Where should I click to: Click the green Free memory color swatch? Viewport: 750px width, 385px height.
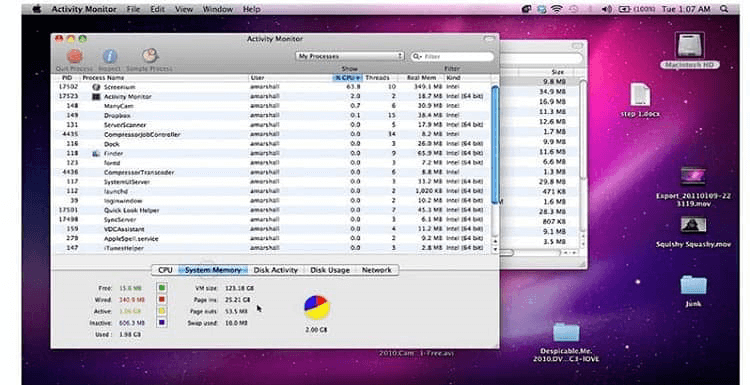point(162,288)
